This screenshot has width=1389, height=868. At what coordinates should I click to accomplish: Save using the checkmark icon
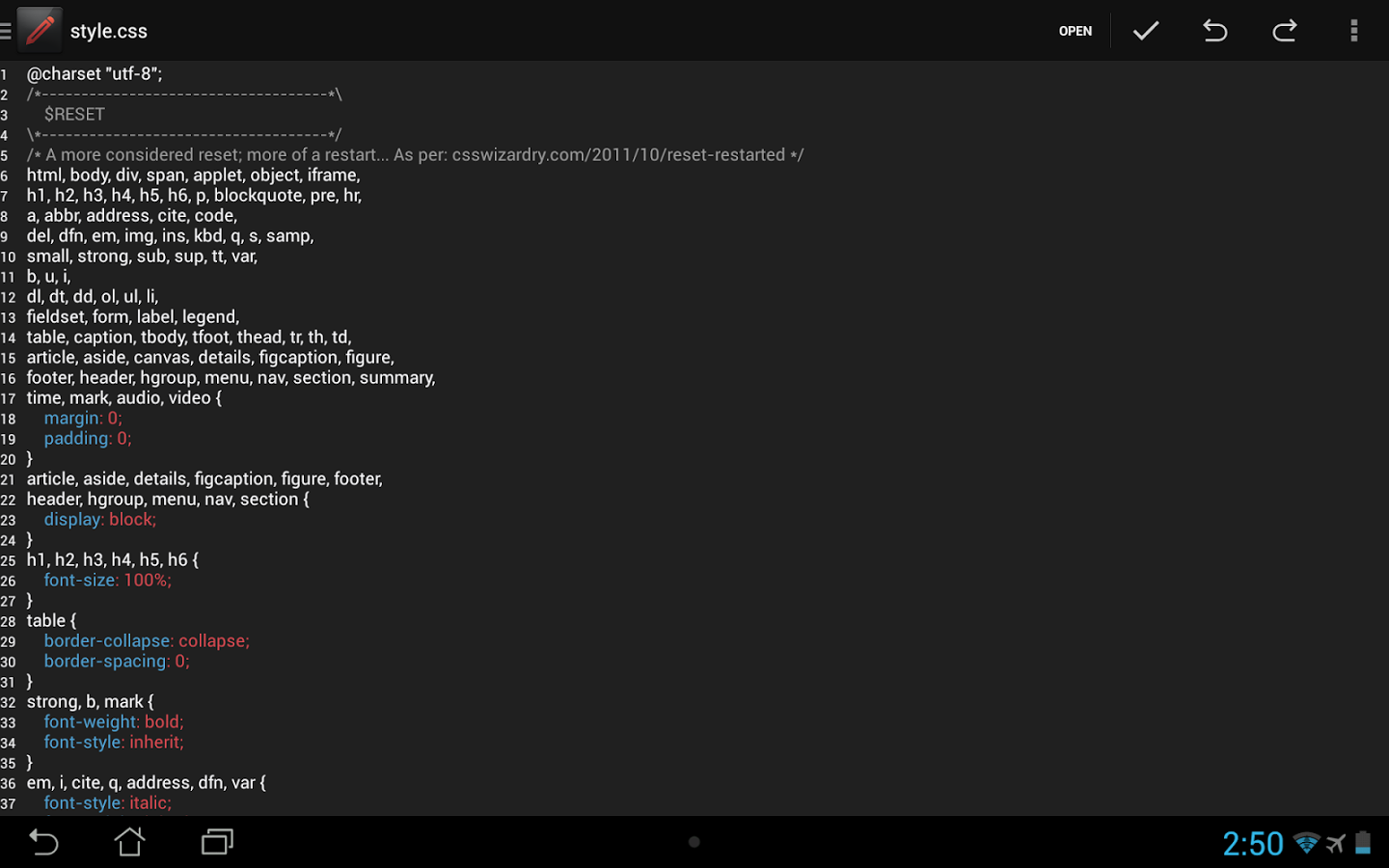click(1146, 31)
